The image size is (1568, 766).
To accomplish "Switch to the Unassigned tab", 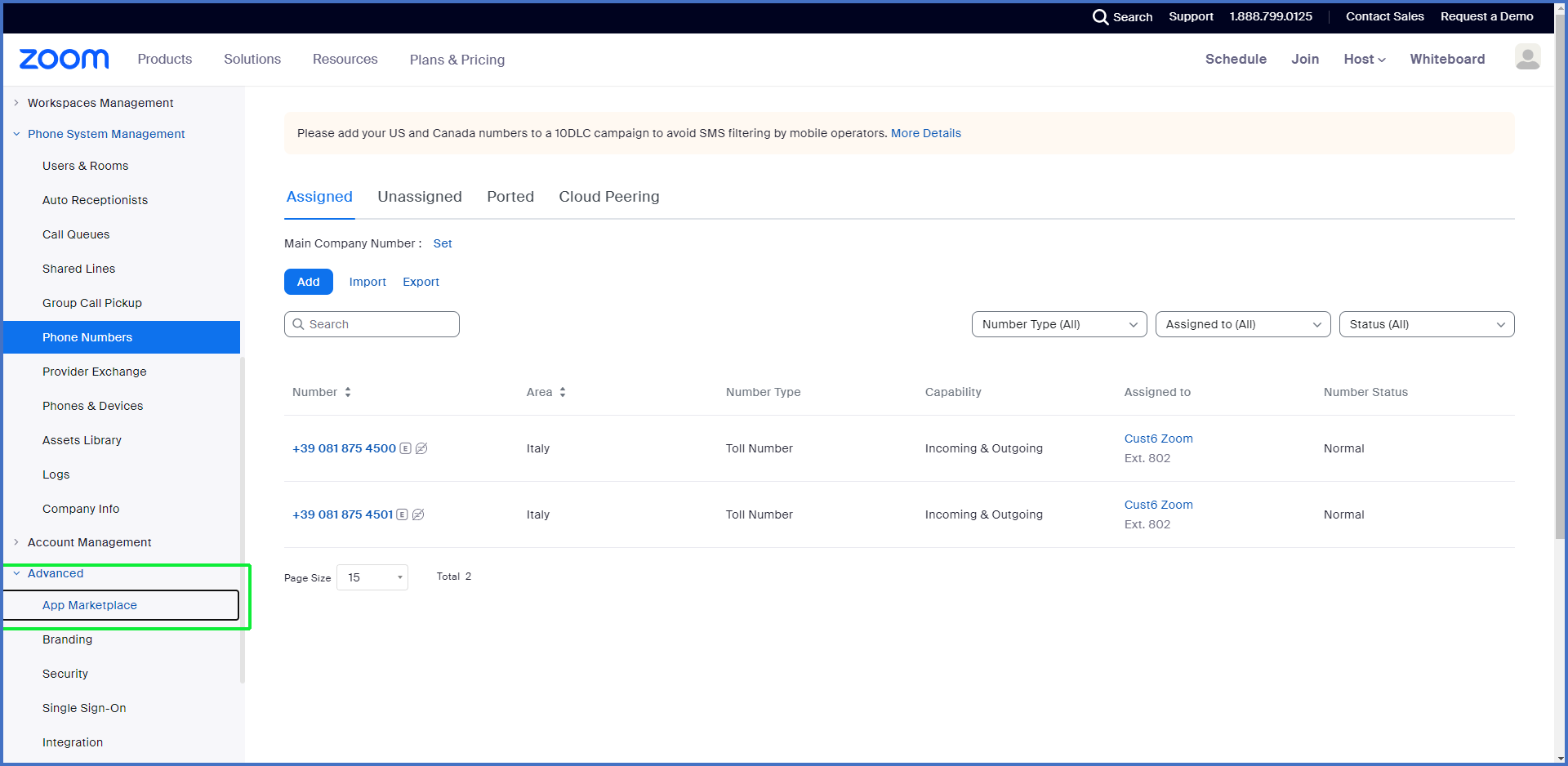I will coord(420,197).
